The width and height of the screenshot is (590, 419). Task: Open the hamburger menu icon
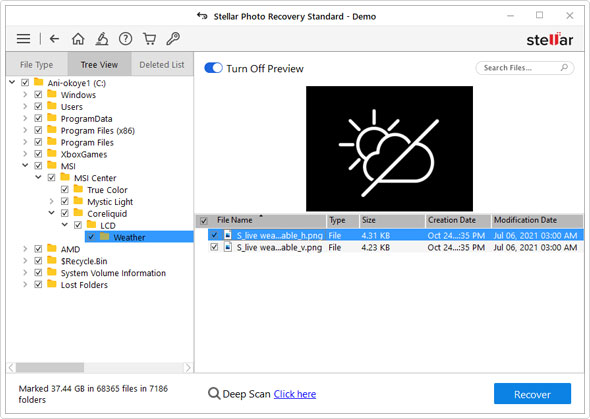pos(23,39)
